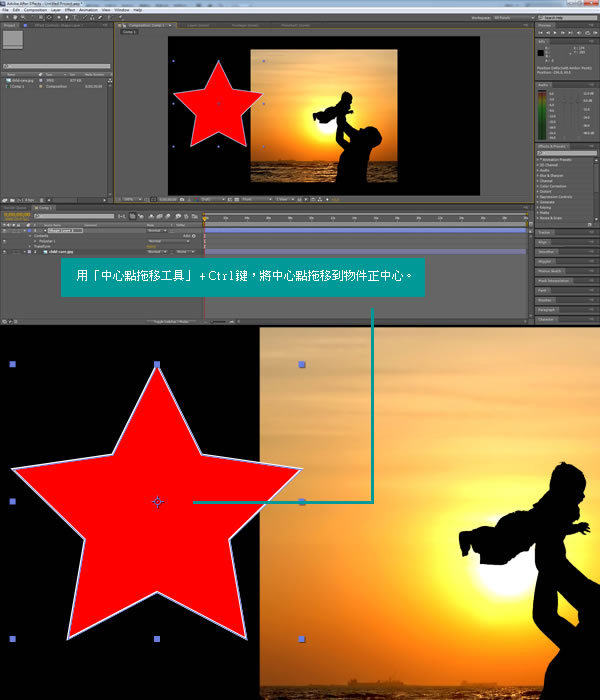Click Toggle Switches / Modes button
600x700 pixels.
(x=171, y=321)
